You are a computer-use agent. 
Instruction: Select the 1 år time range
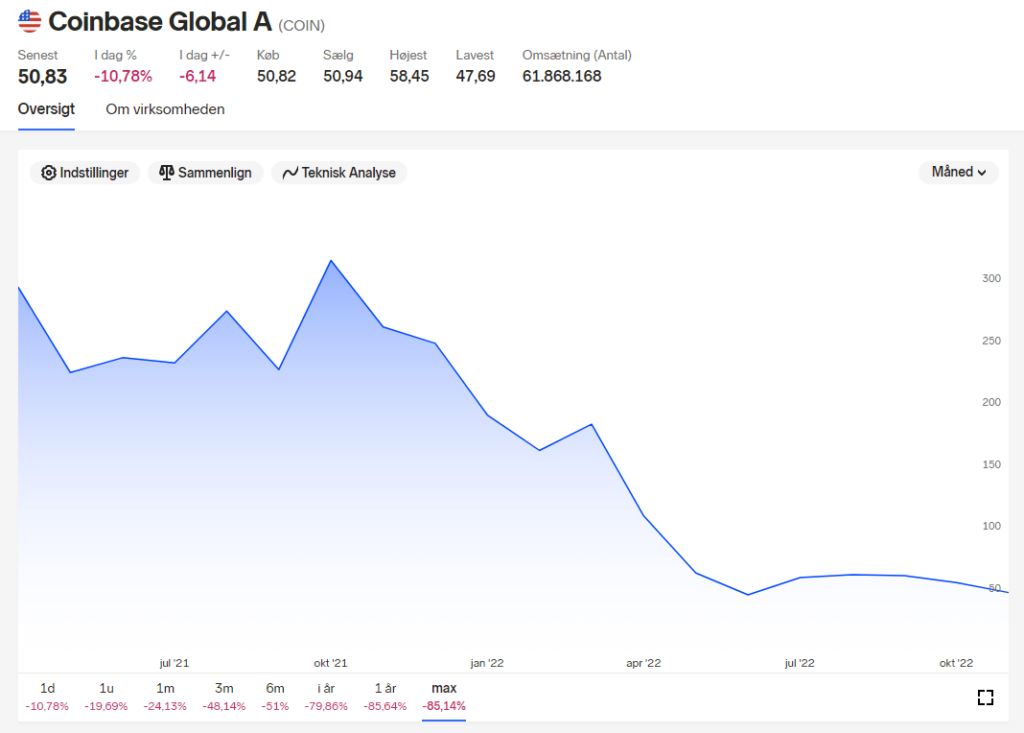coord(385,696)
